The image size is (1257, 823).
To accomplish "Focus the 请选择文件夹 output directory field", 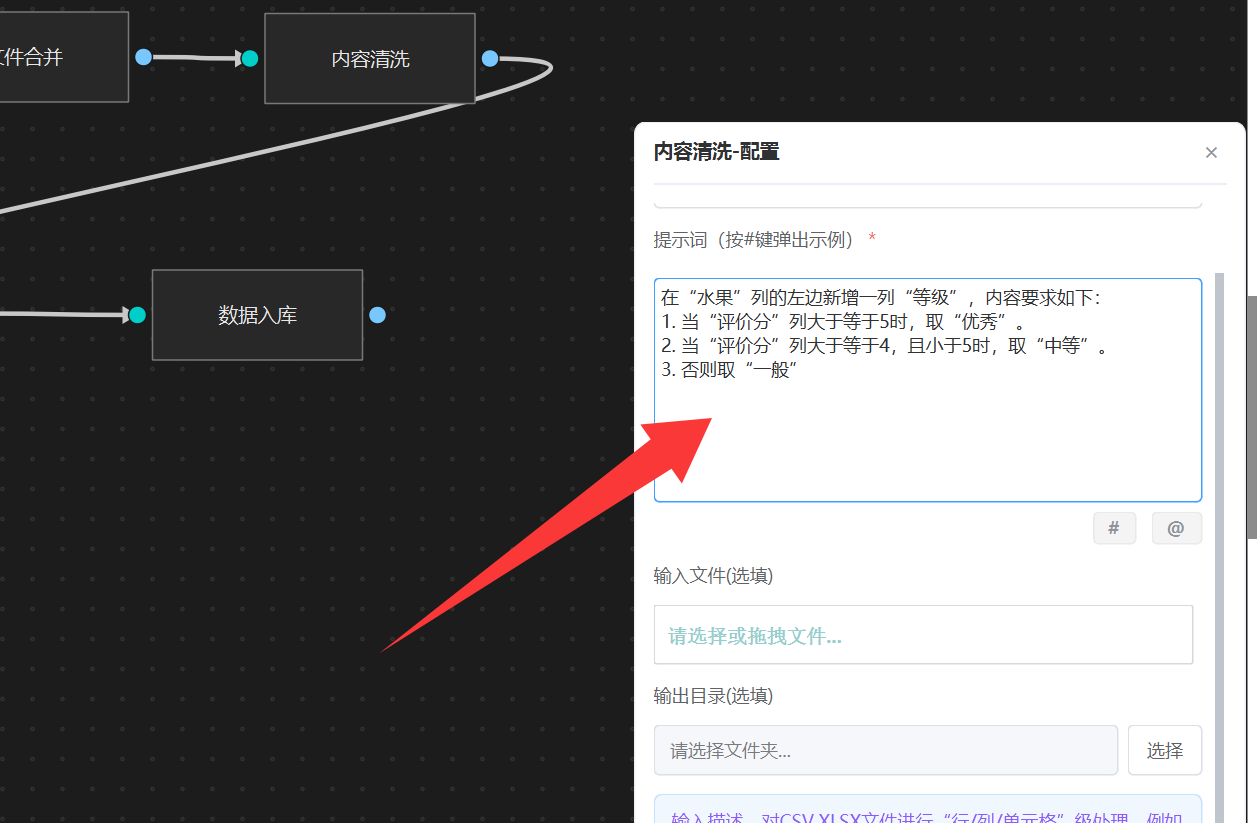I will [885, 750].
